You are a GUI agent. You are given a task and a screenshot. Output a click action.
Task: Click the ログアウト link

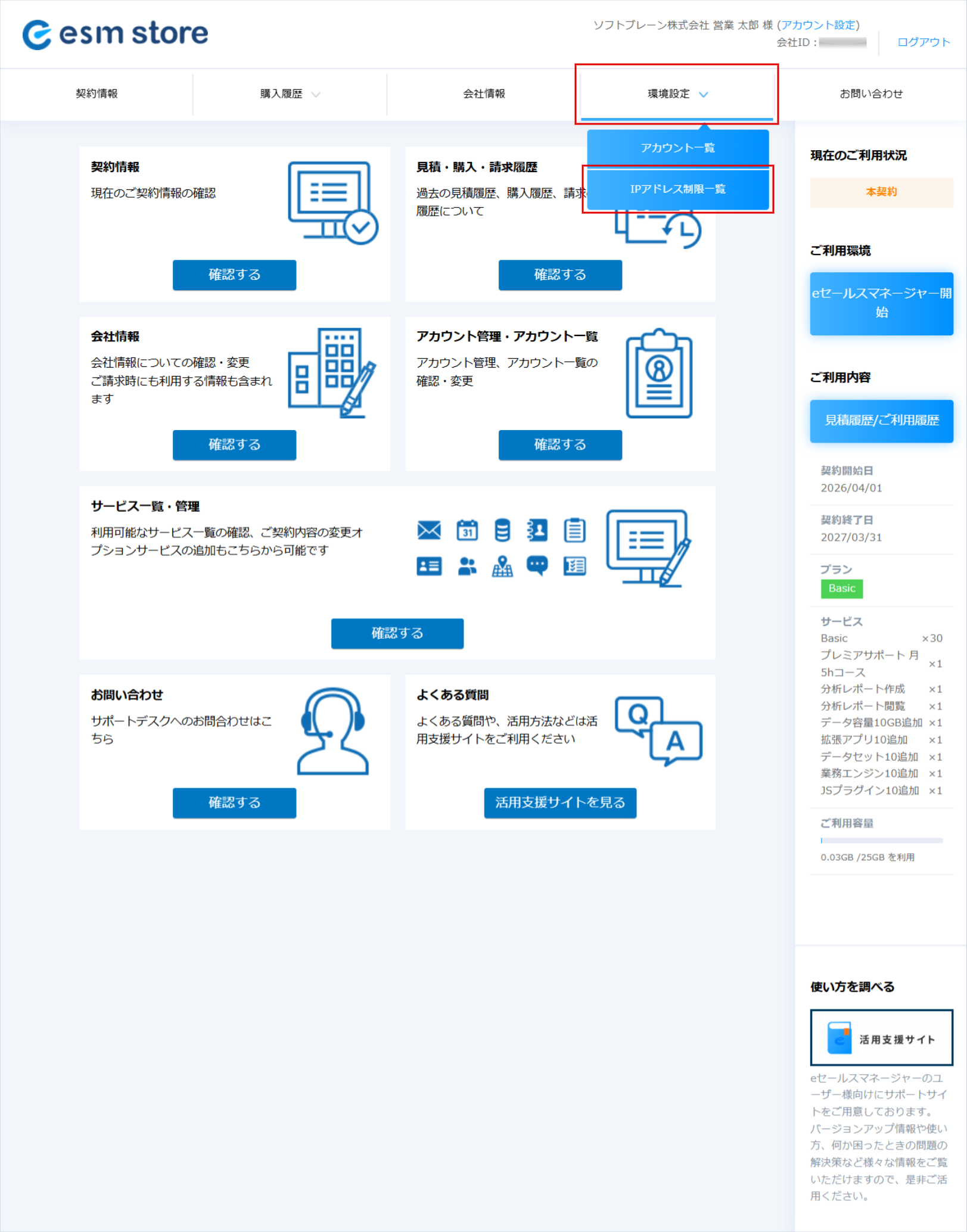click(923, 42)
